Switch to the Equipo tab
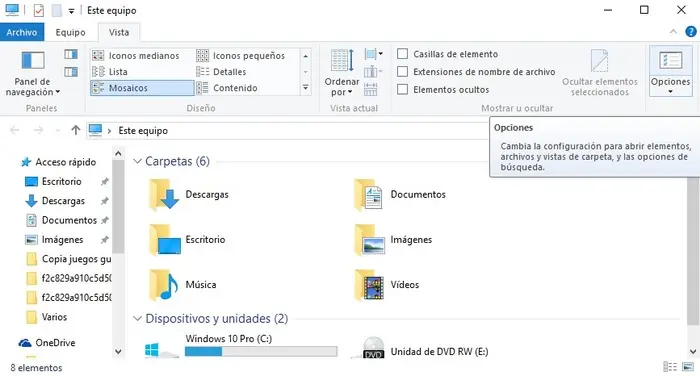 (x=70, y=32)
